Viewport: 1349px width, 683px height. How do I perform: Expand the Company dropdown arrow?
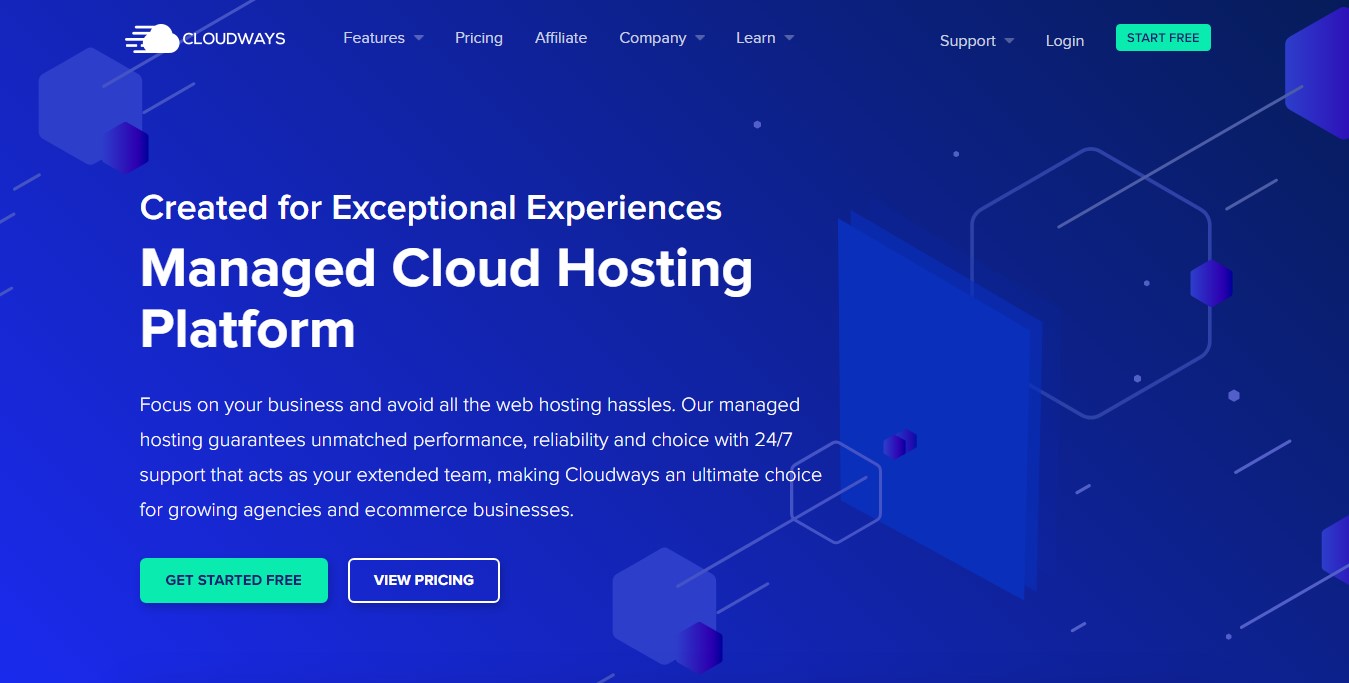[x=700, y=38]
